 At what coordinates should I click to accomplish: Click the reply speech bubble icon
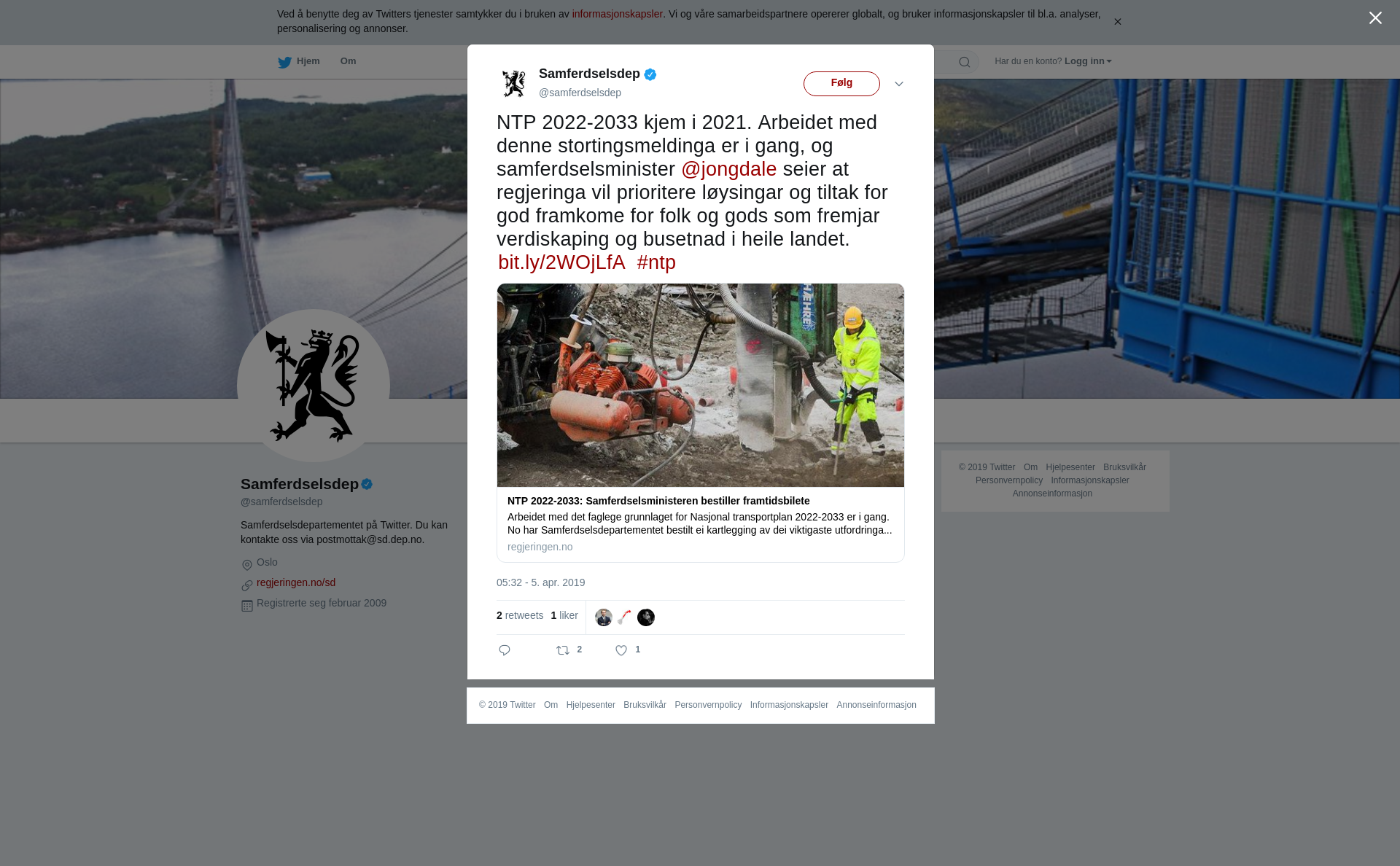(x=505, y=650)
